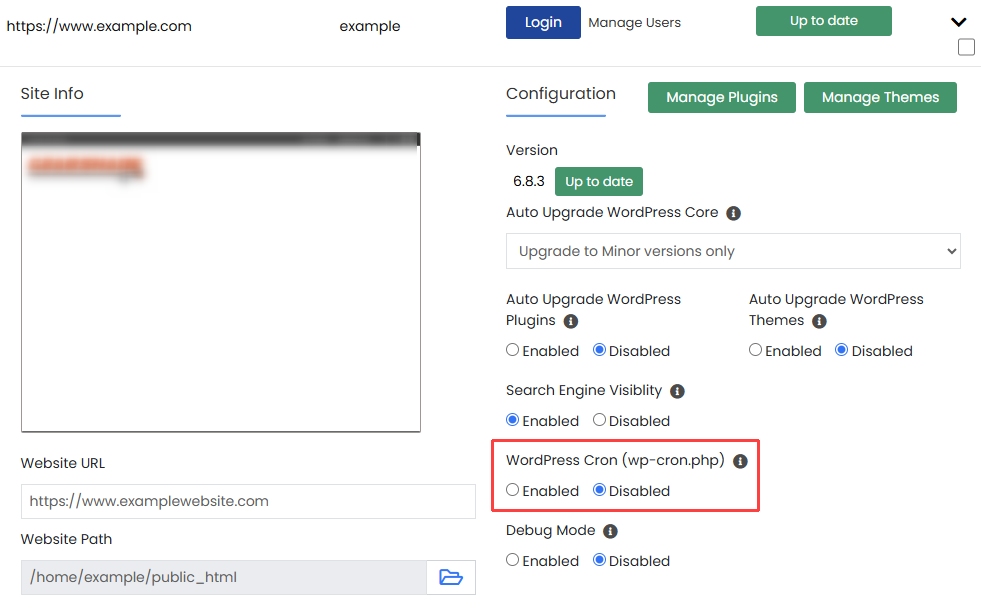The image size is (981, 609).
Task: Enable WordPress Cron radio option
Action: click(x=513, y=490)
